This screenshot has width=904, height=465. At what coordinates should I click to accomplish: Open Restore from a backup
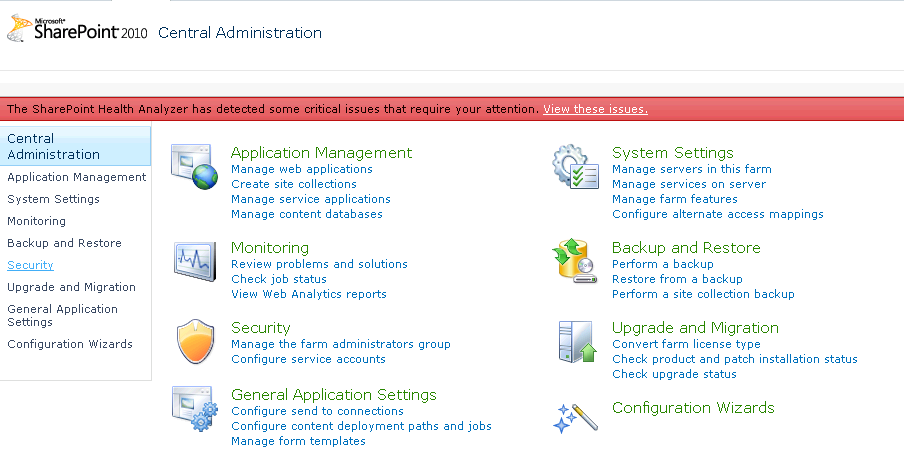(x=677, y=279)
